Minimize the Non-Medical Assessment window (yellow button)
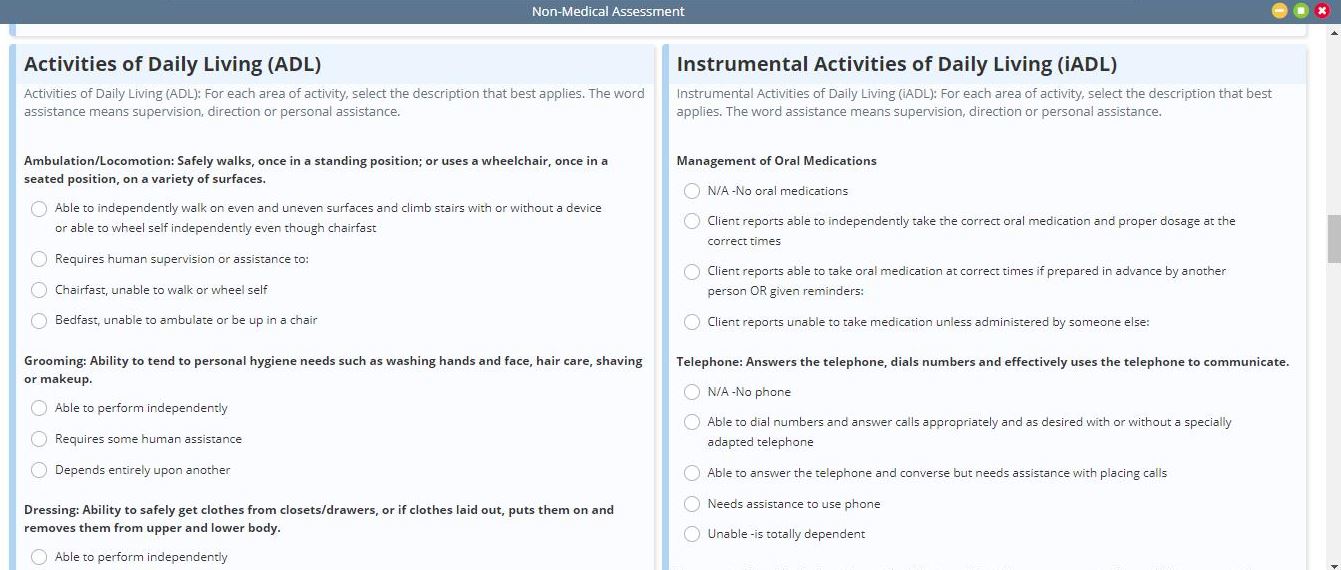 click(x=1279, y=11)
